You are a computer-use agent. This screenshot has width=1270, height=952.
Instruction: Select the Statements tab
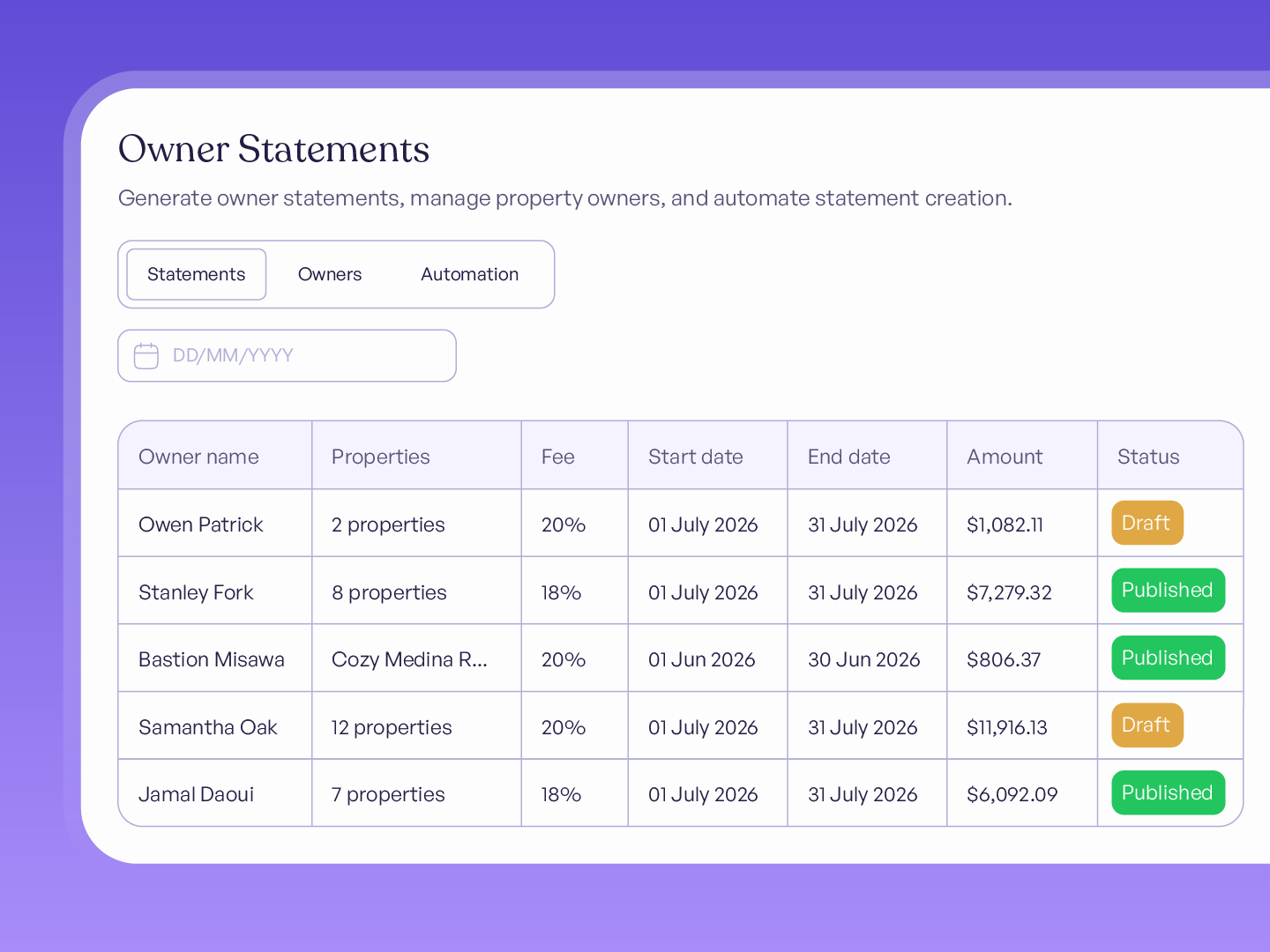(197, 274)
